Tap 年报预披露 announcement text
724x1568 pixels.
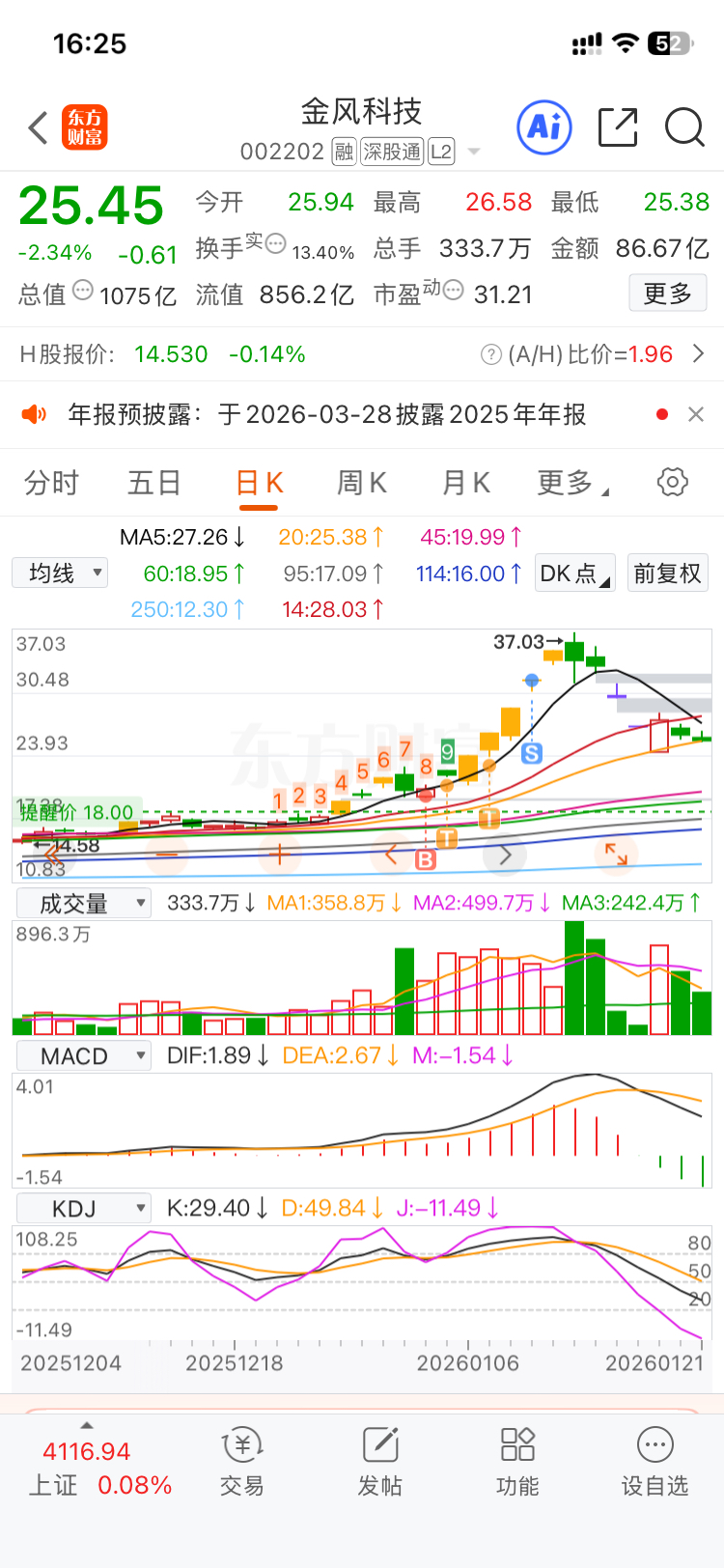pyautogui.click(x=327, y=414)
